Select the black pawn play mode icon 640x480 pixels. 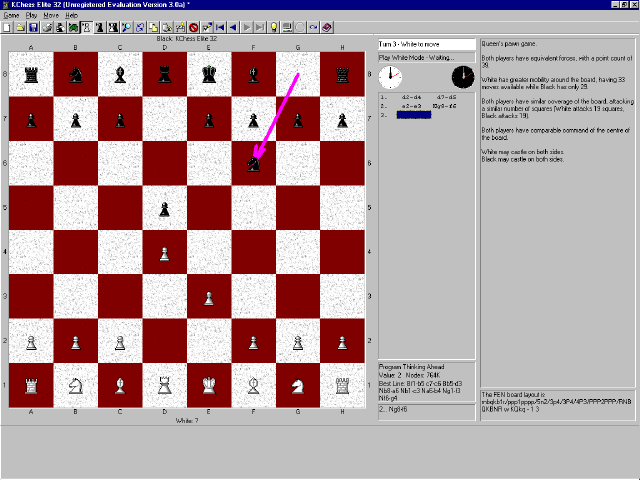point(100,27)
